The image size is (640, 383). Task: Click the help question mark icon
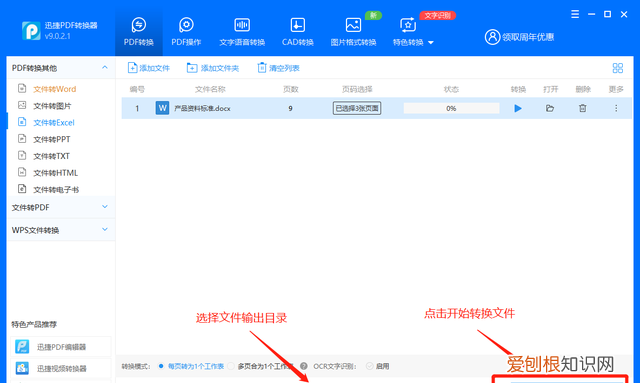[x=304, y=366]
